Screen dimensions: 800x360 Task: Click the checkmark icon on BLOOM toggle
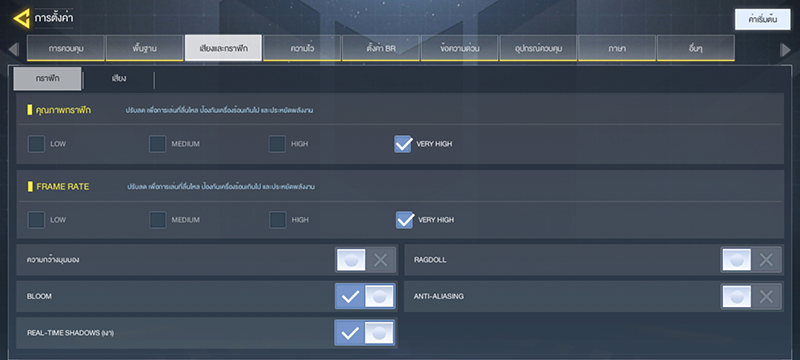(x=350, y=297)
